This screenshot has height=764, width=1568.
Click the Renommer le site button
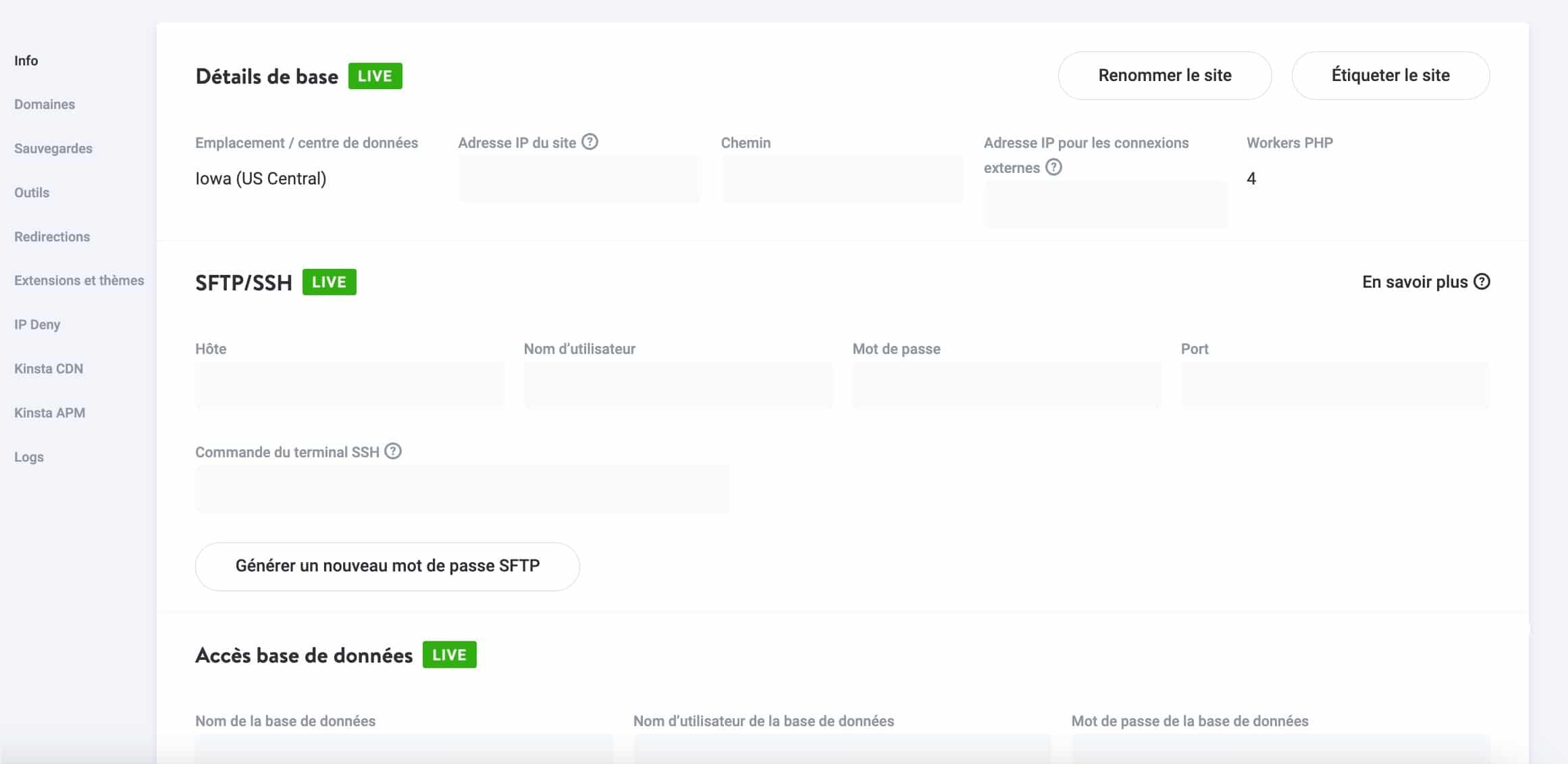[1164, 76]
